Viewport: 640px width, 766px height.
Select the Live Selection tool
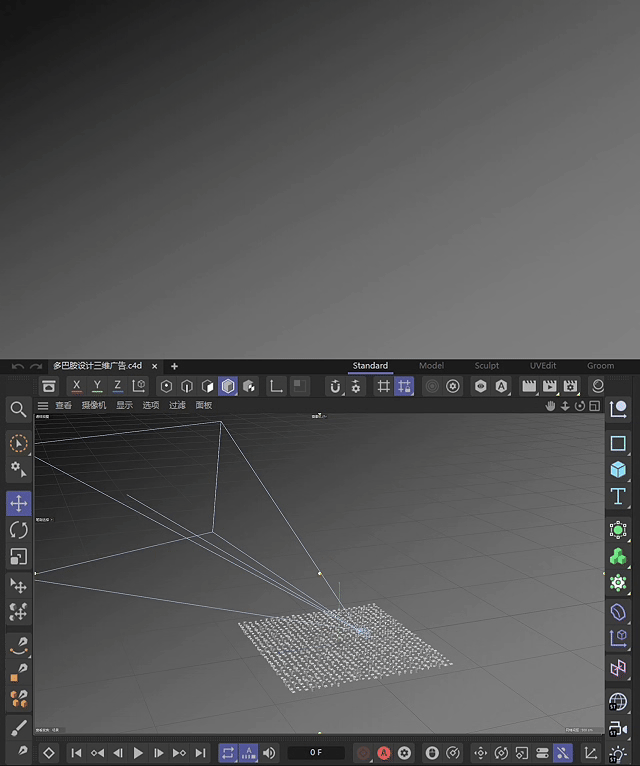[x=19, y=444]
